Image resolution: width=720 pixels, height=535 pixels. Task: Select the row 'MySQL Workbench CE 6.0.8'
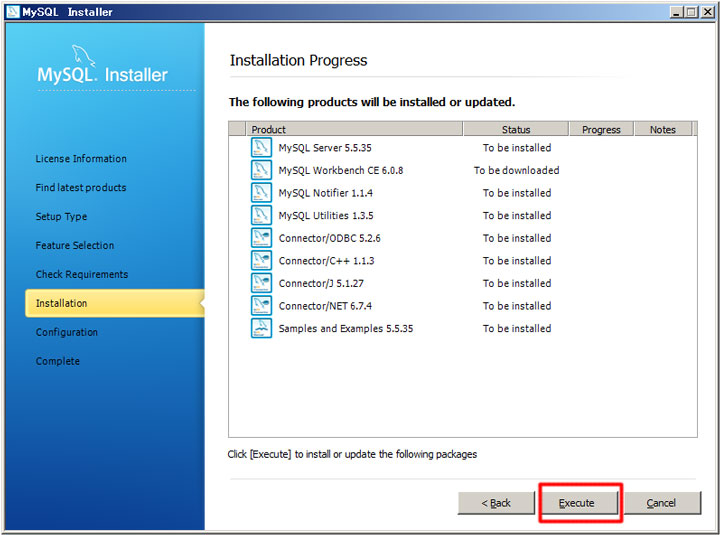(x=462, y=170)
